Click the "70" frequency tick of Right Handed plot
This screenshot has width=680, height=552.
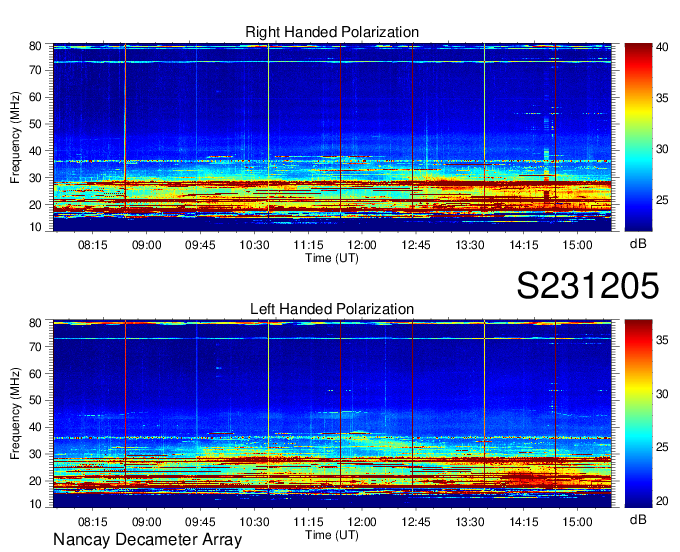(x=35, y=70)
